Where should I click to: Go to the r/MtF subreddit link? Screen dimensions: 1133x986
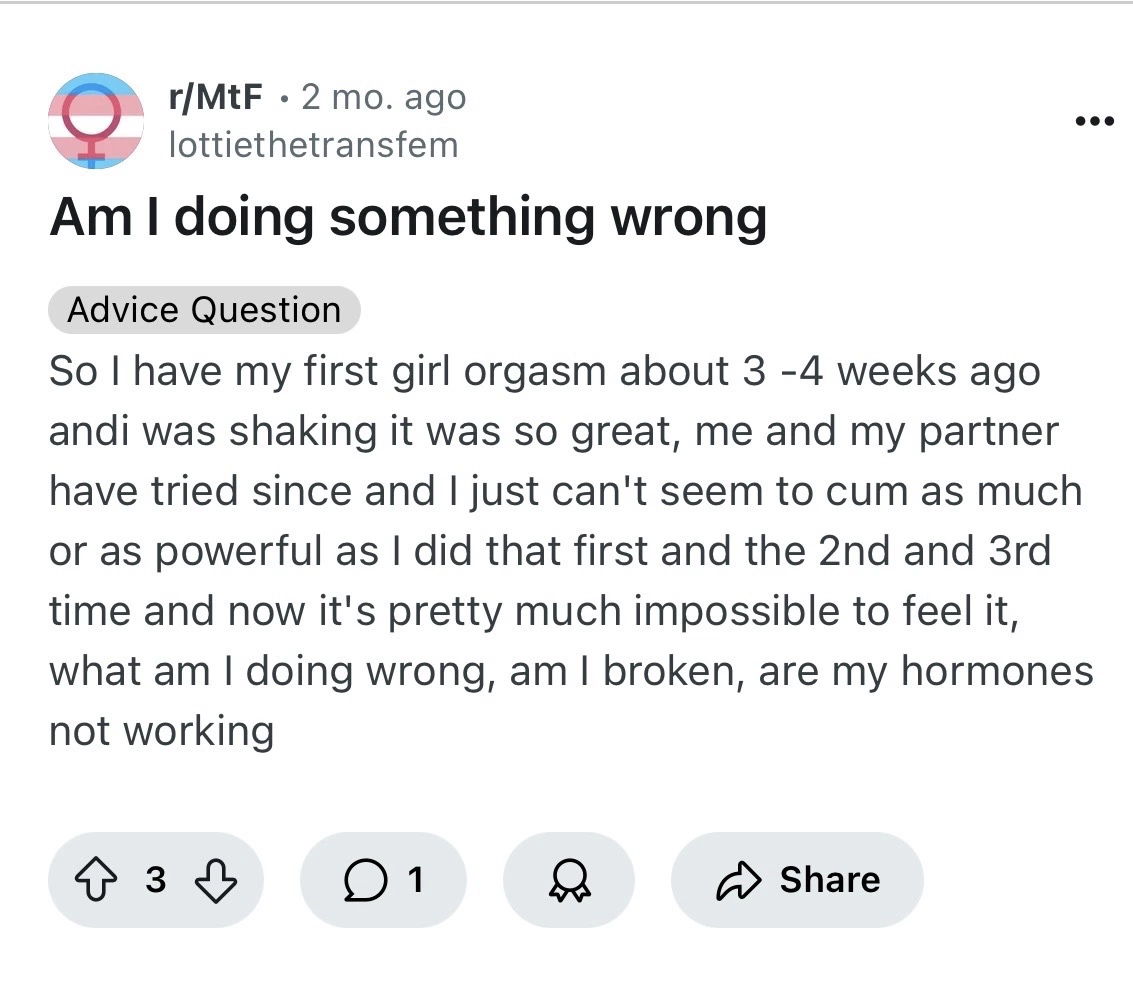point(215,97)
